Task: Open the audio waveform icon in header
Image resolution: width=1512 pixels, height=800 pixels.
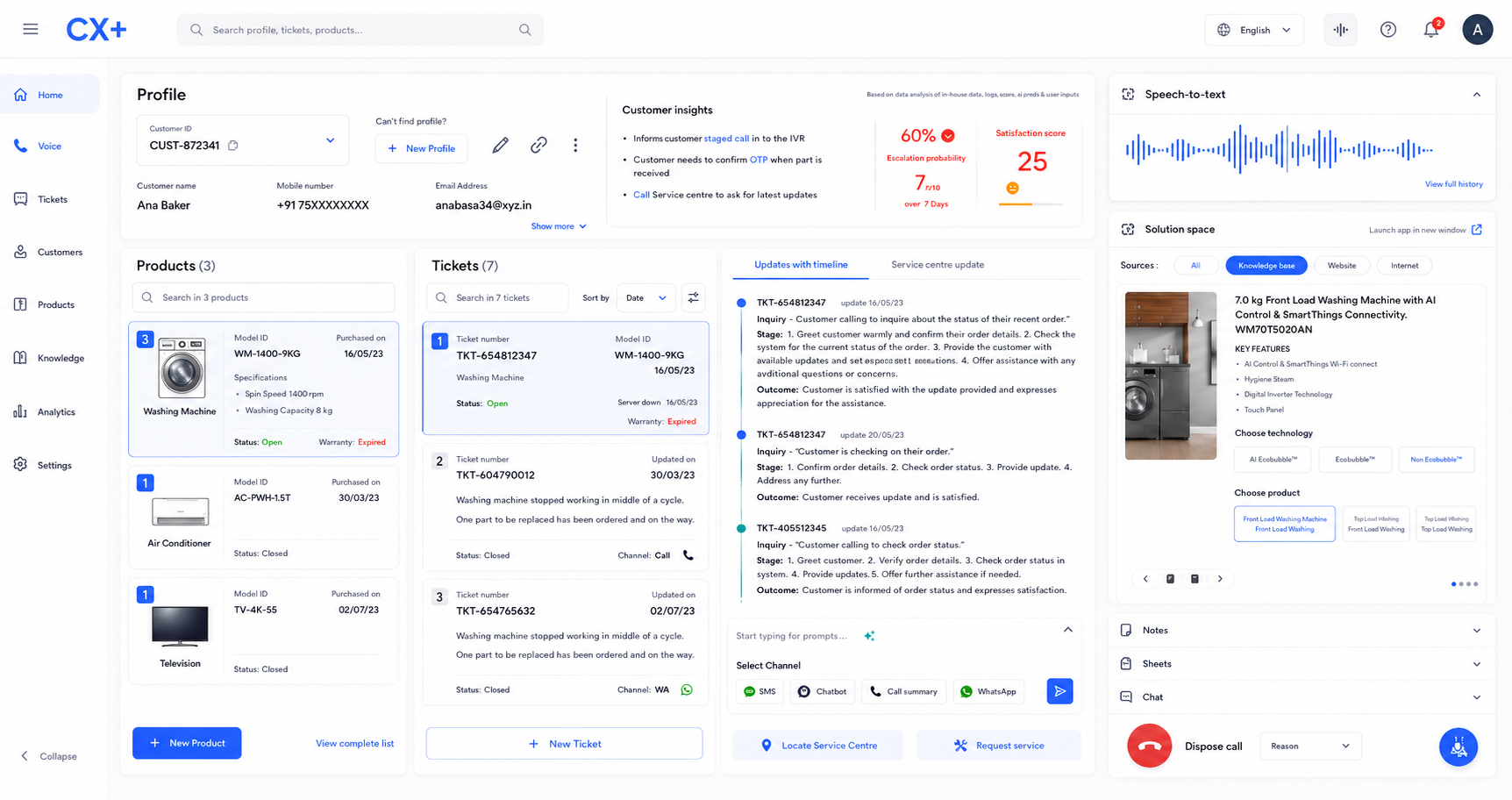Action: click(1341, 30)
